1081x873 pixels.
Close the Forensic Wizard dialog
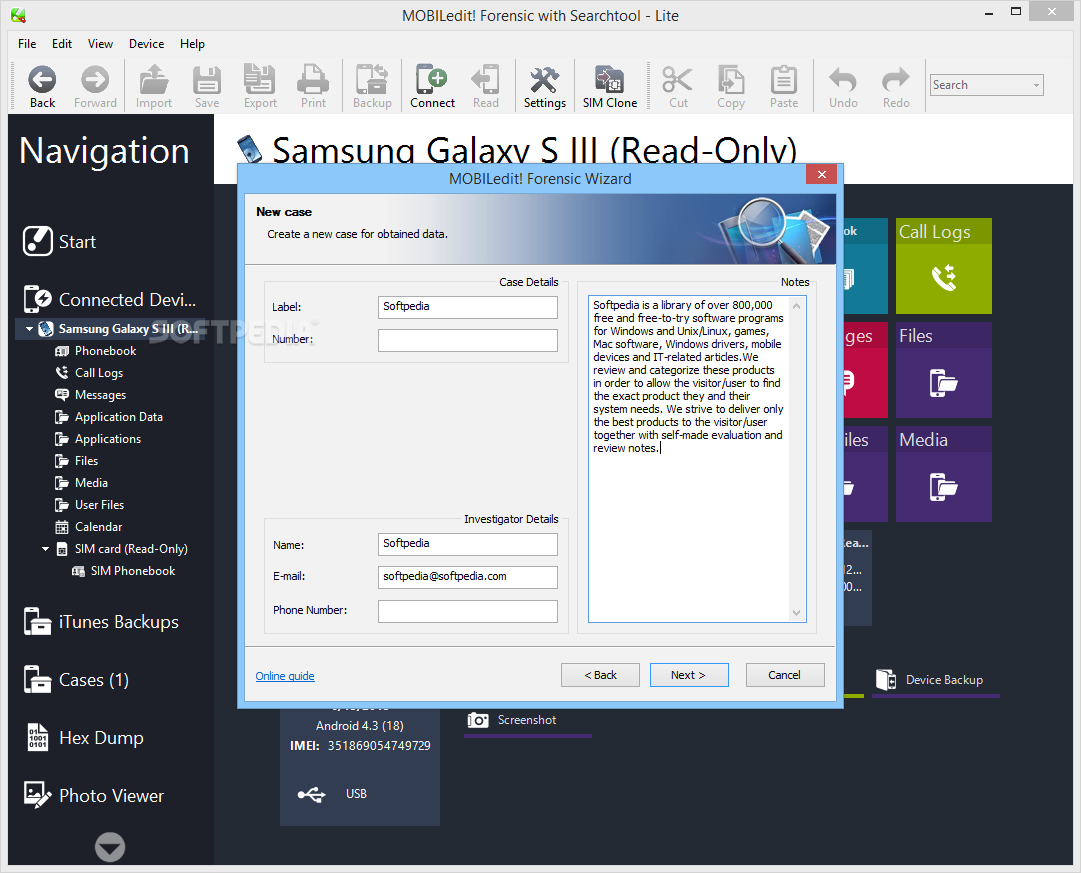821,174
